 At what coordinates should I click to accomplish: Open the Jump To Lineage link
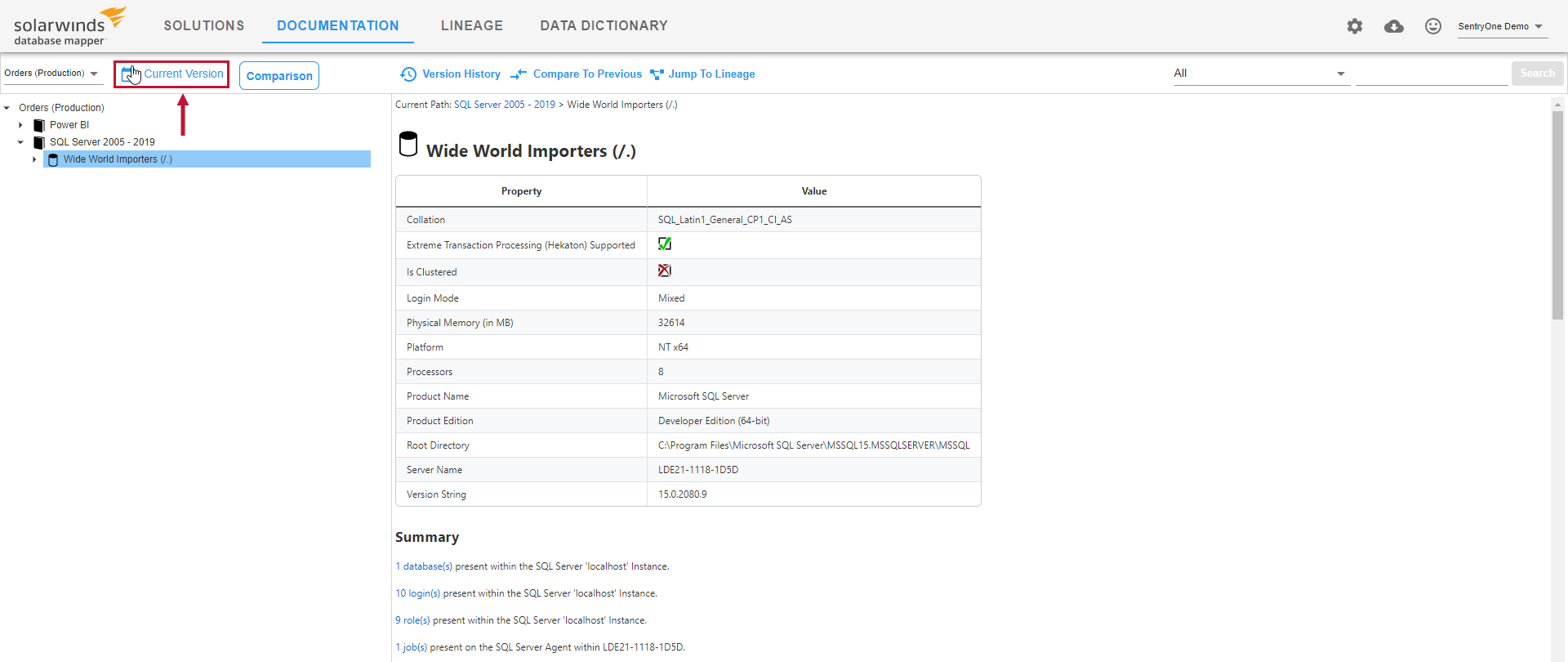tap(711, 74)
